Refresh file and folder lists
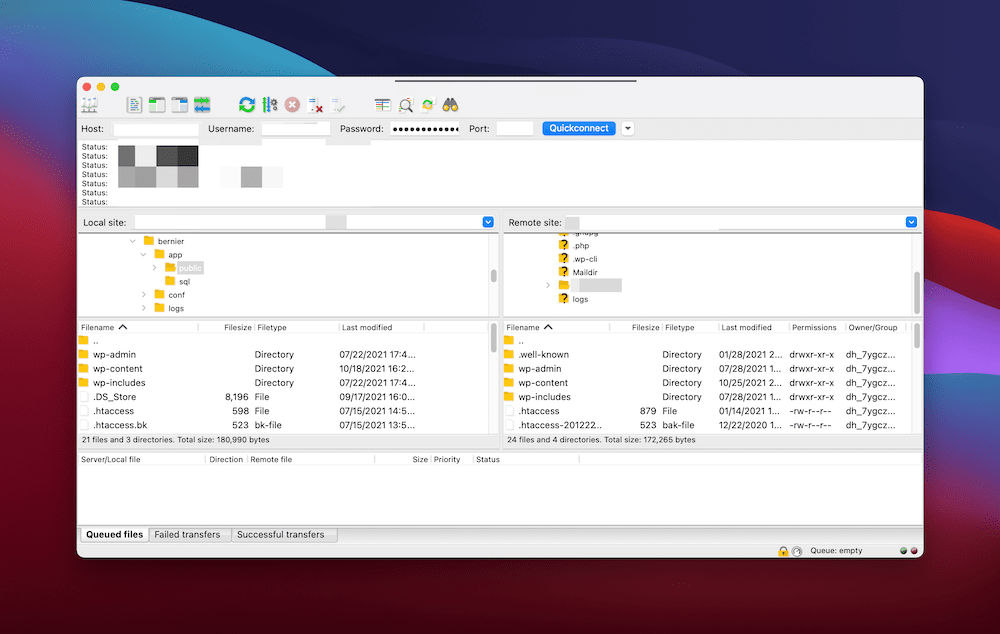 pos(247,105)
